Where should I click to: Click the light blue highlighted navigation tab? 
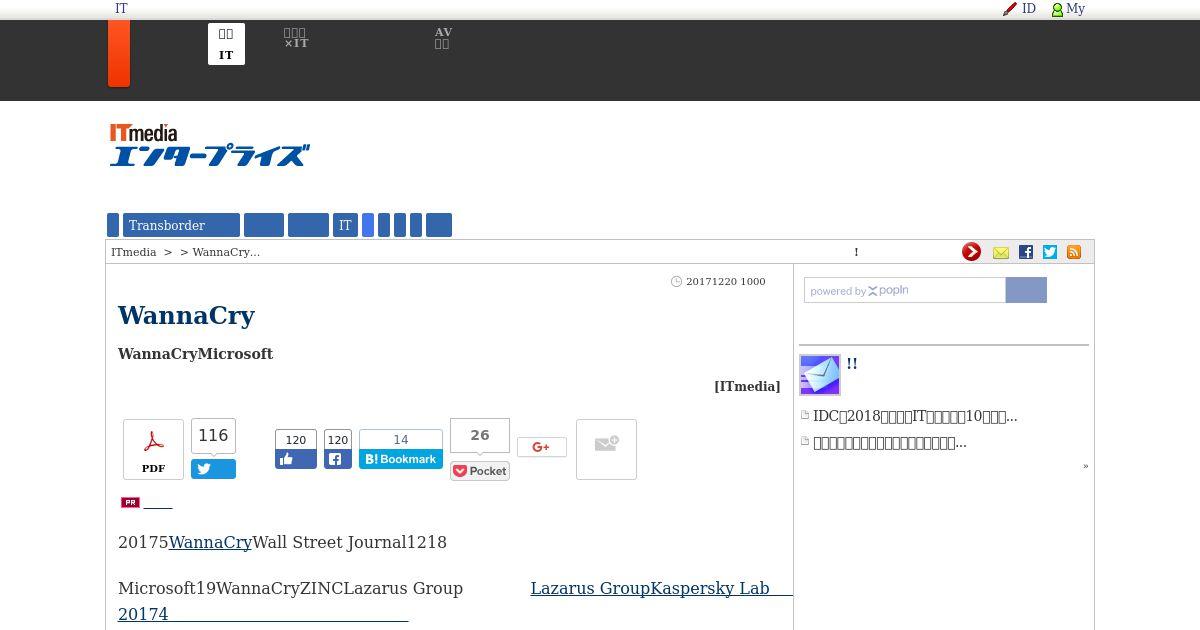point(368,225)
